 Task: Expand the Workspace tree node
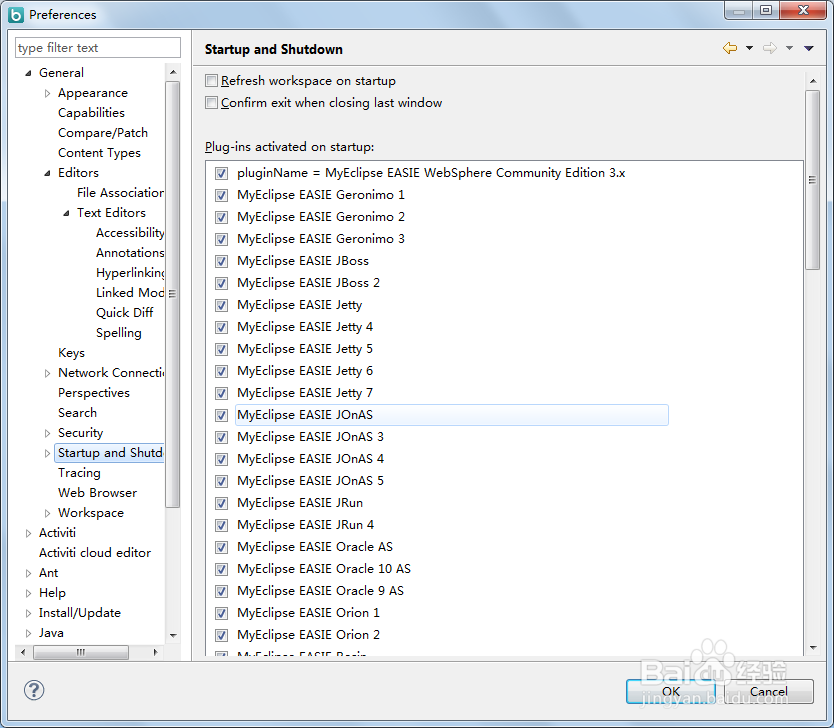click(x=47, y=513)
